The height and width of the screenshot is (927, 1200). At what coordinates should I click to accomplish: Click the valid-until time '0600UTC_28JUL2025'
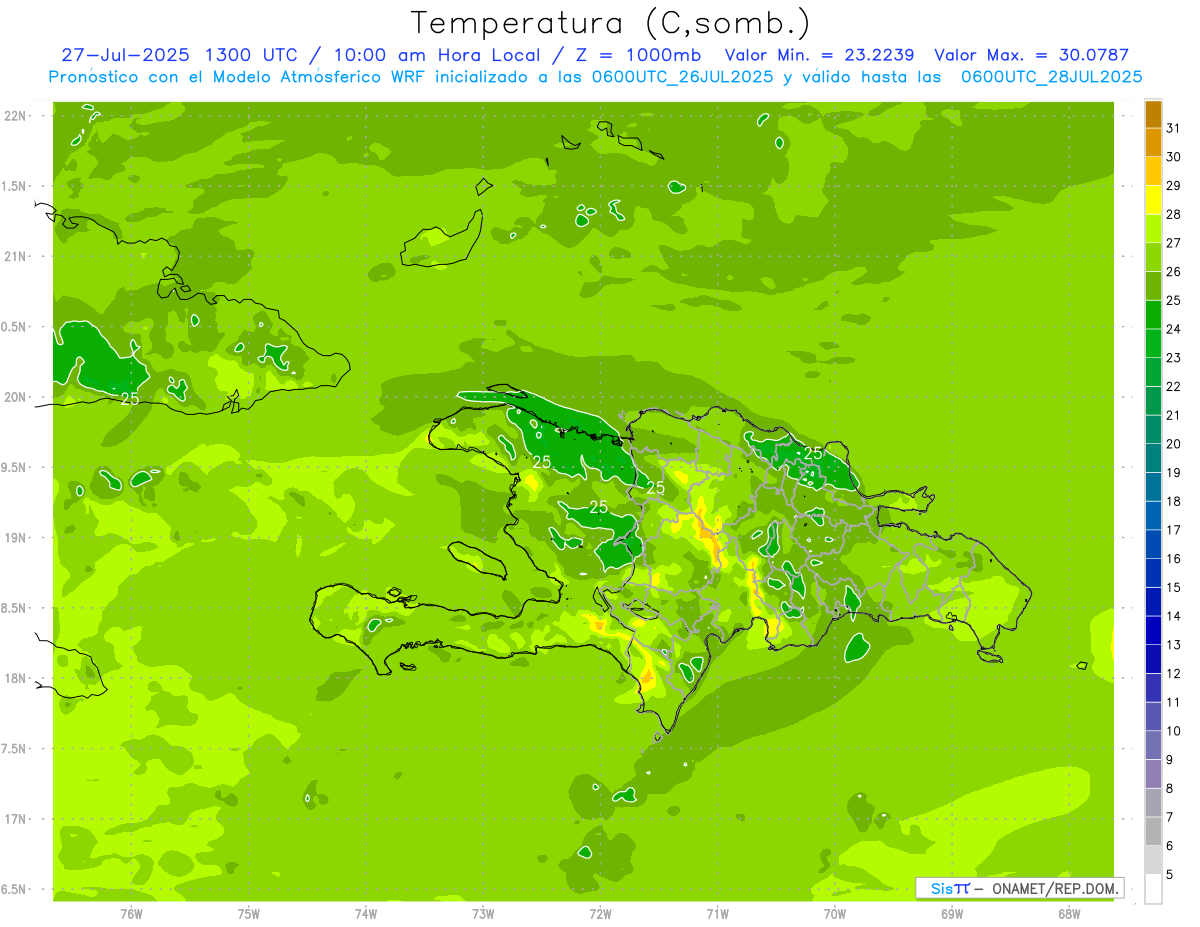(x=1051, y=77)
